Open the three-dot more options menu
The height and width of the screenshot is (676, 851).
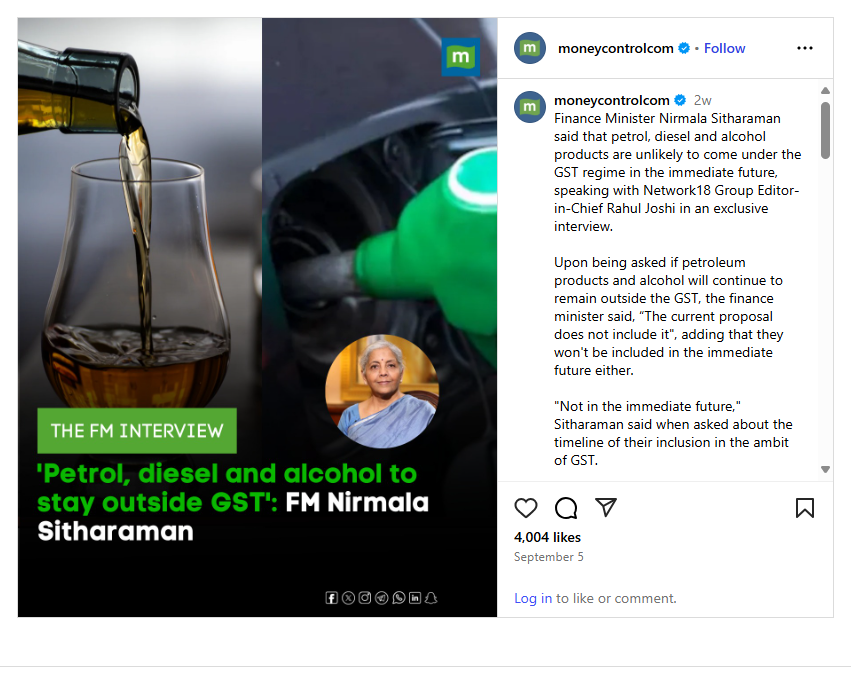(x=804, y=48)
